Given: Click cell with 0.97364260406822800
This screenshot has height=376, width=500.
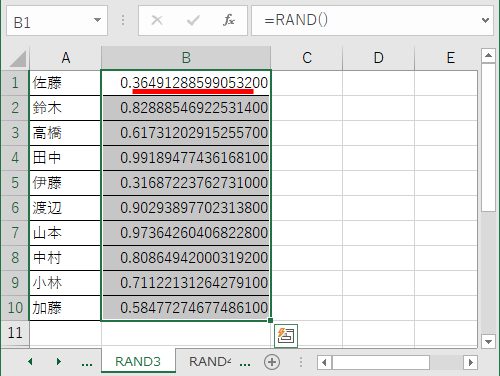Looking at the screenshot, I should pos(186,233).
